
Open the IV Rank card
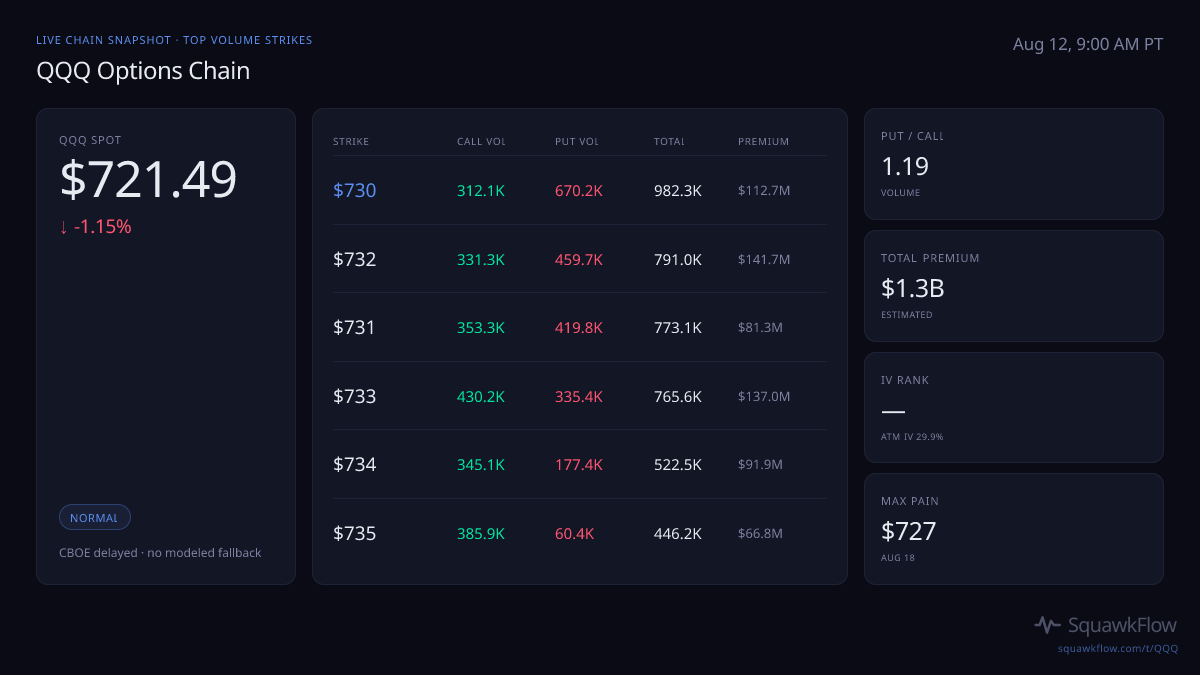point(1014,407)
